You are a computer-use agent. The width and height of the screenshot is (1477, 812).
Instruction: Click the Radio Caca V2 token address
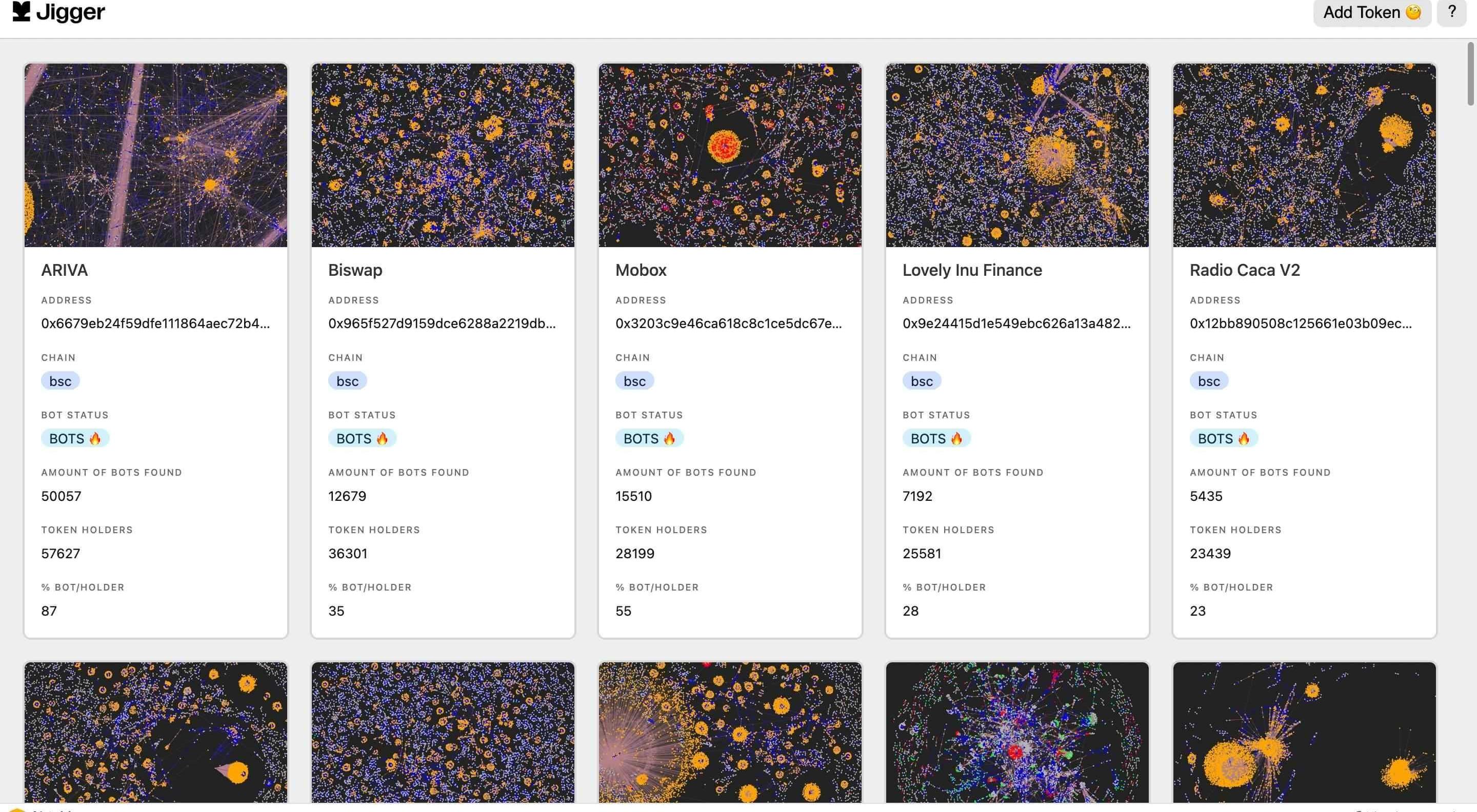point(1301,323)
